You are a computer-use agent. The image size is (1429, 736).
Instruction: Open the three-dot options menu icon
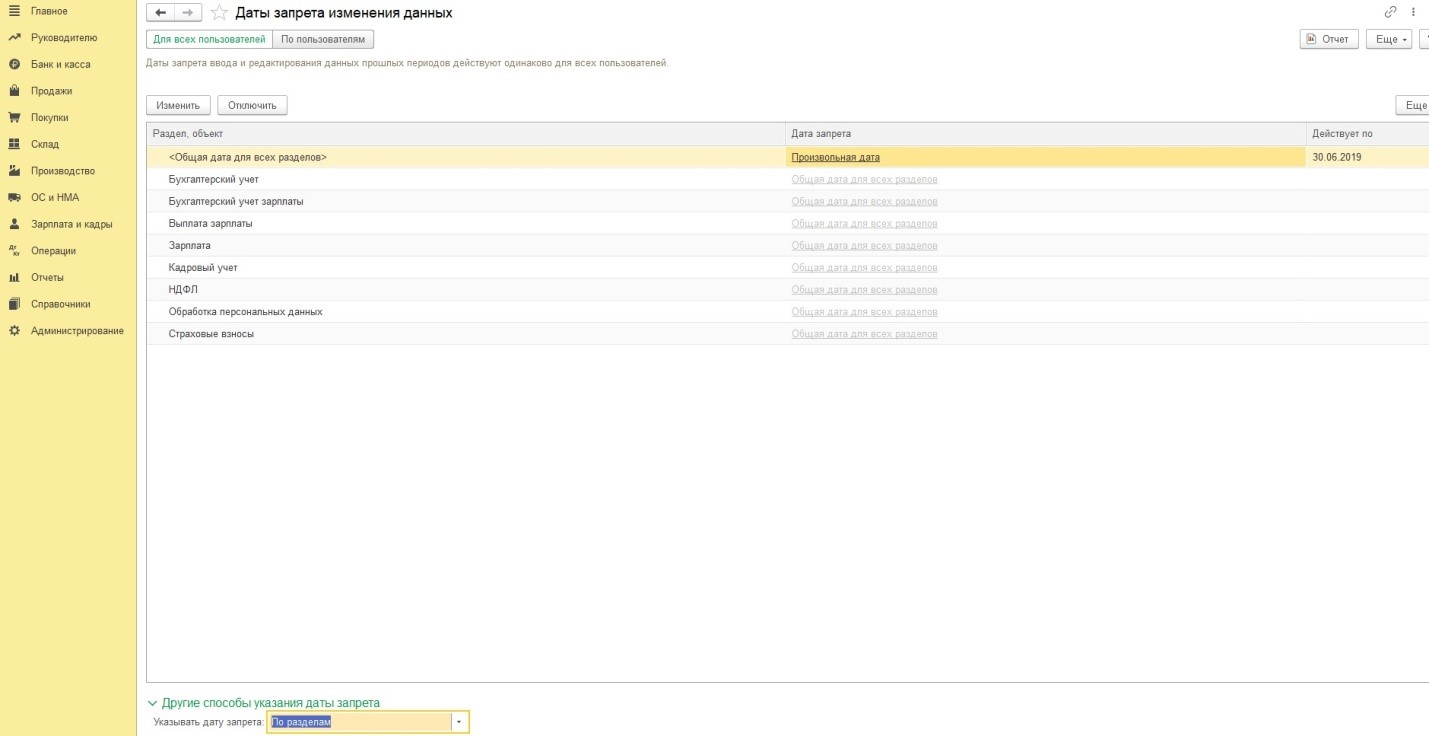(1414, 12)
